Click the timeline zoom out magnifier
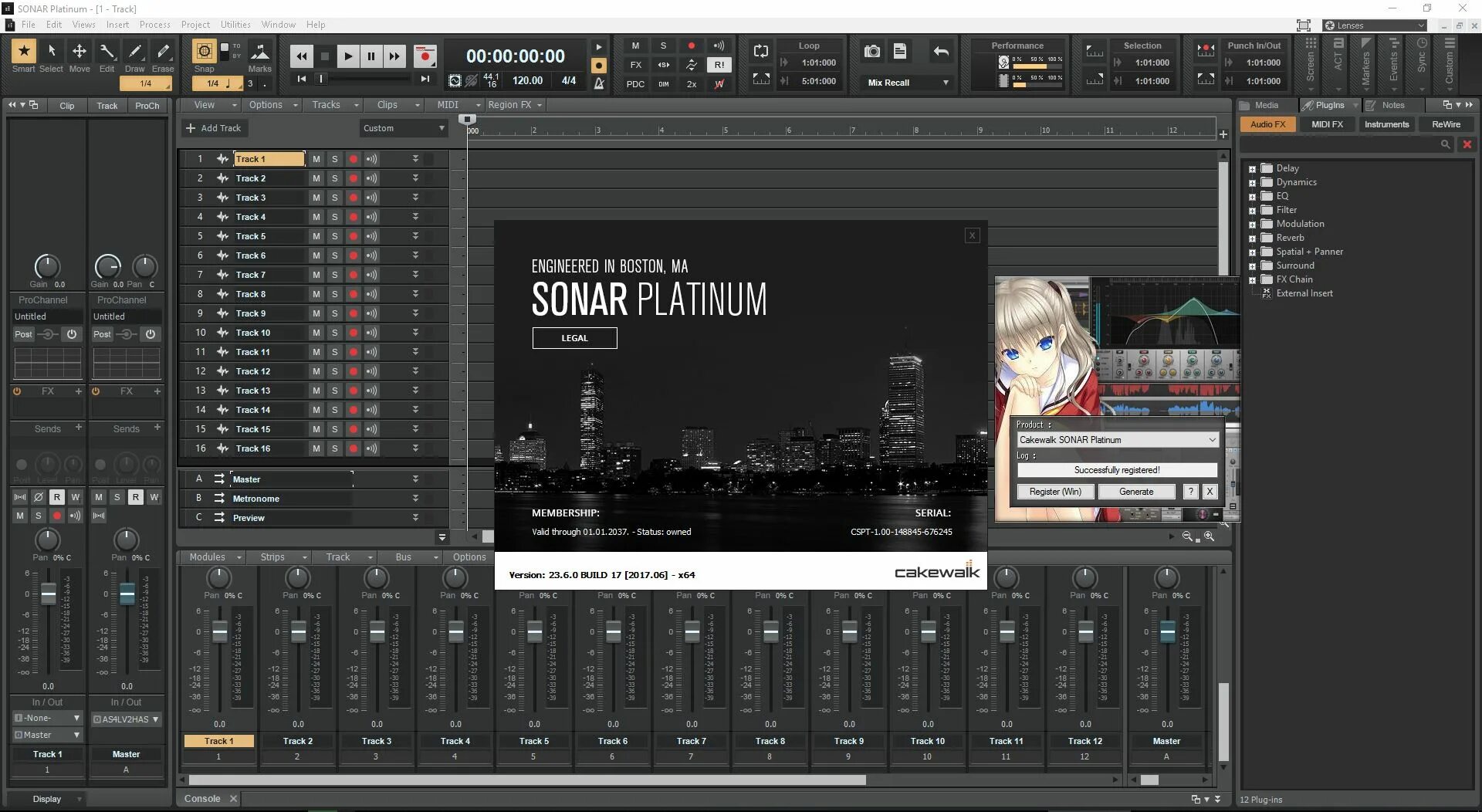 [x=1187, y=536]
